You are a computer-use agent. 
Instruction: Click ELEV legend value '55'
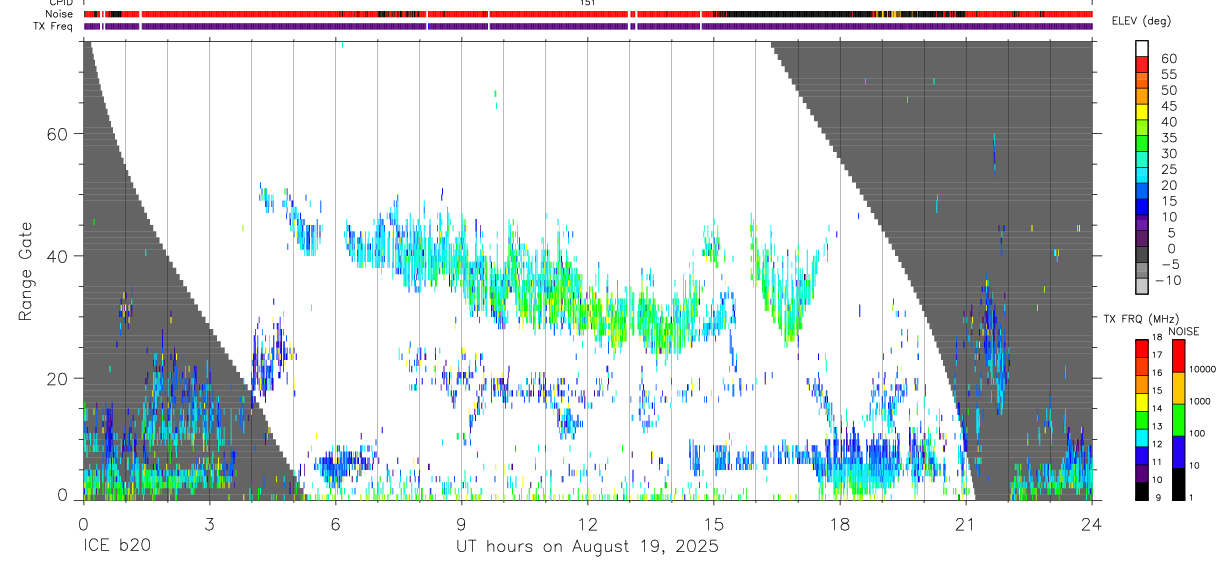pos(1168,74)
